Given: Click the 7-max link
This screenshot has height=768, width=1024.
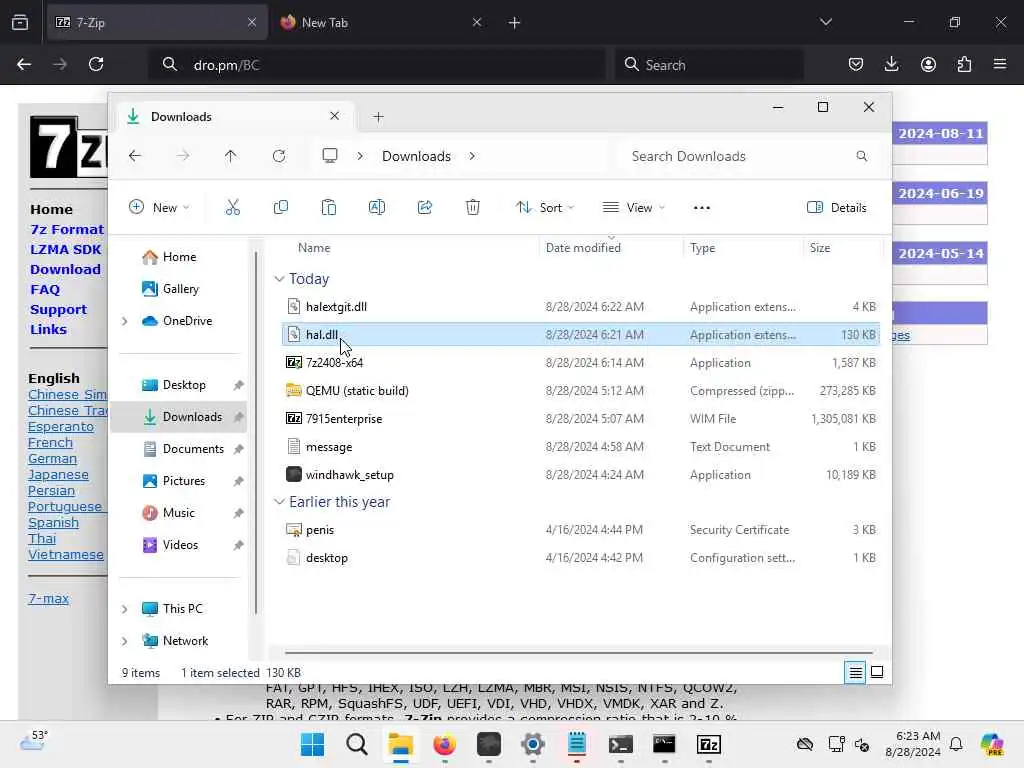Looking at the screenshot, I should (48, 598).
